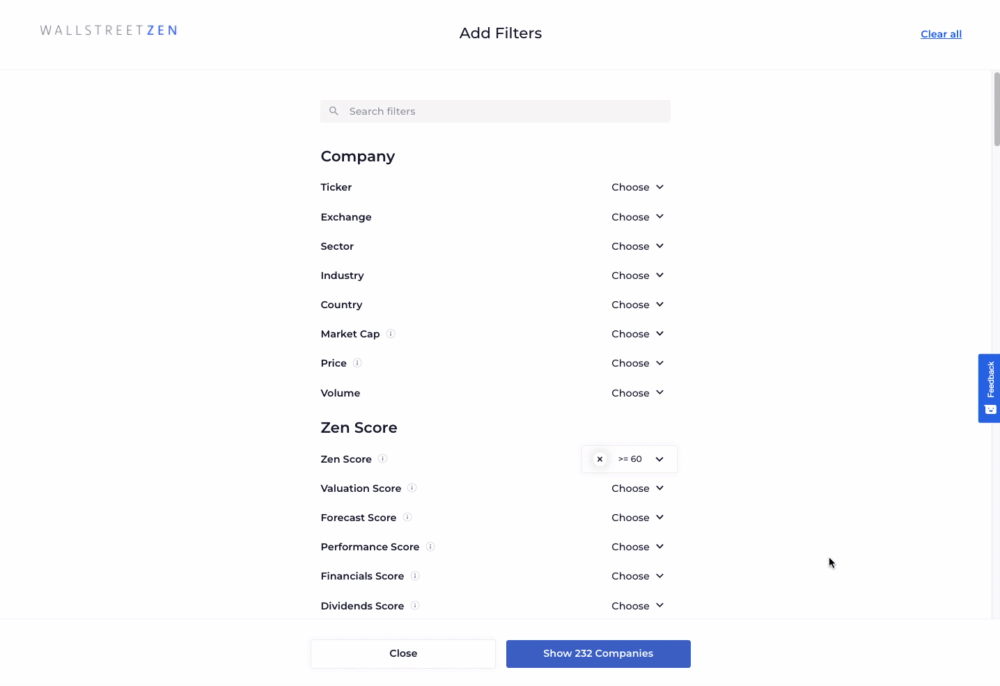Click the Zen Score info icon
Image resolution: width=1000 pixels, height=686 pixels.
coord(382,458)
